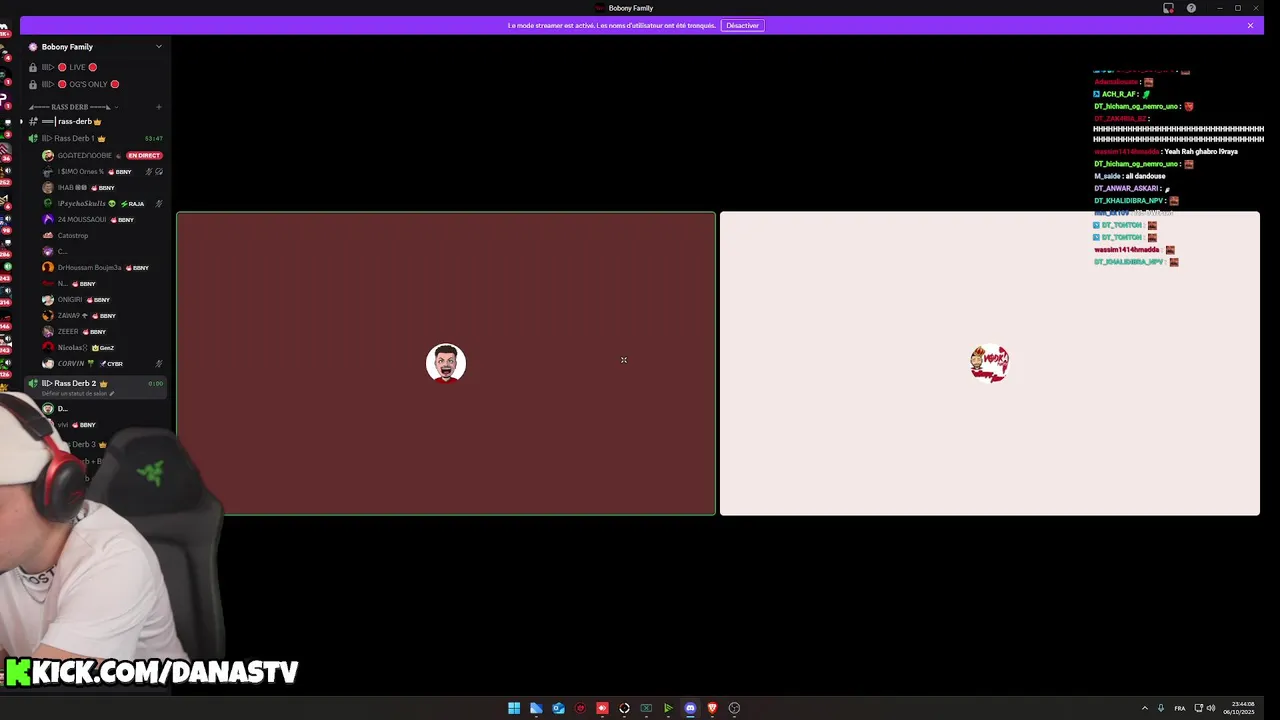Select user ONIGIRI in voice list
1280x720 pixels.
point(102,300)
